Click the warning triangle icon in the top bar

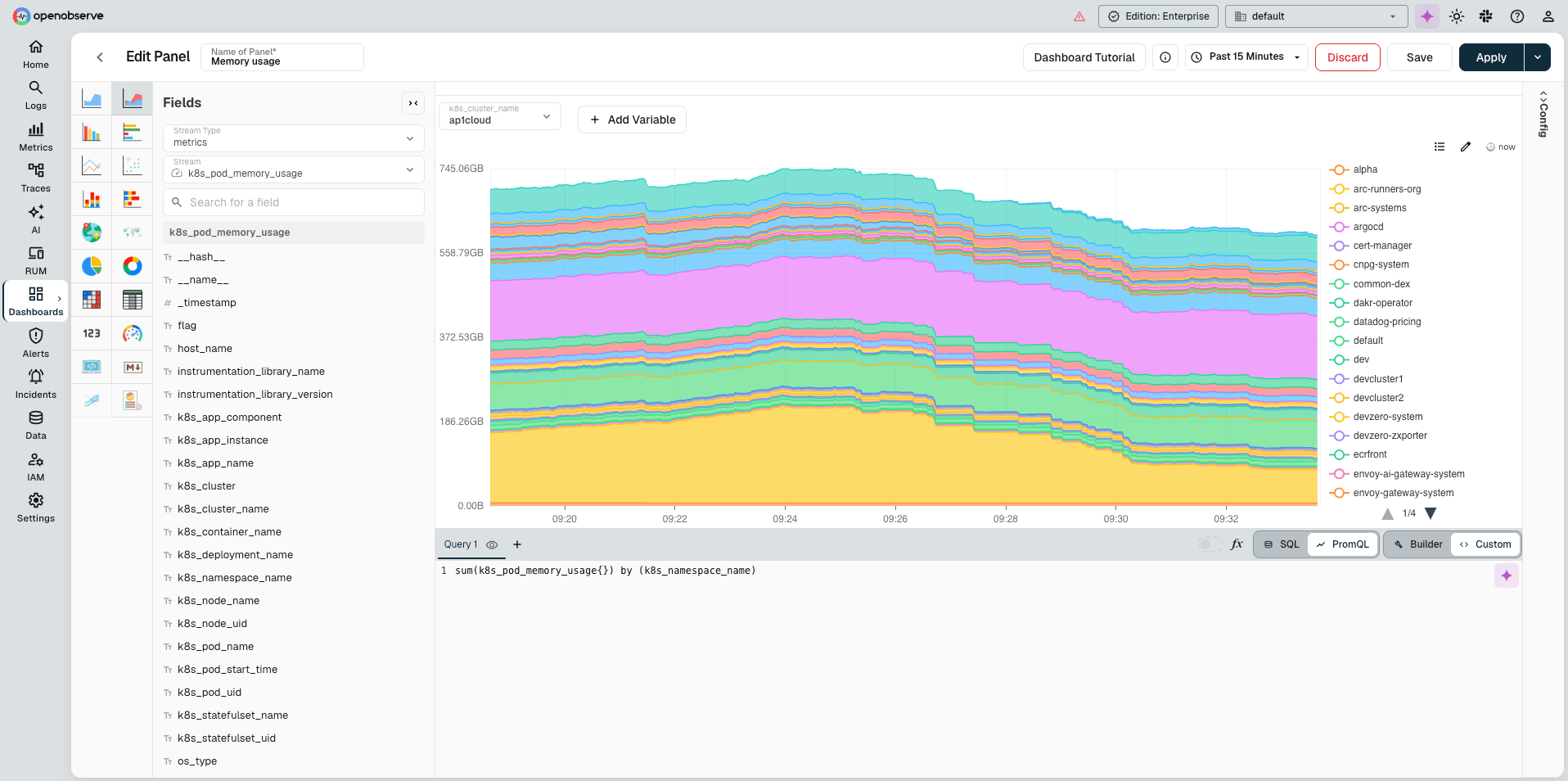pos(1079,16)
